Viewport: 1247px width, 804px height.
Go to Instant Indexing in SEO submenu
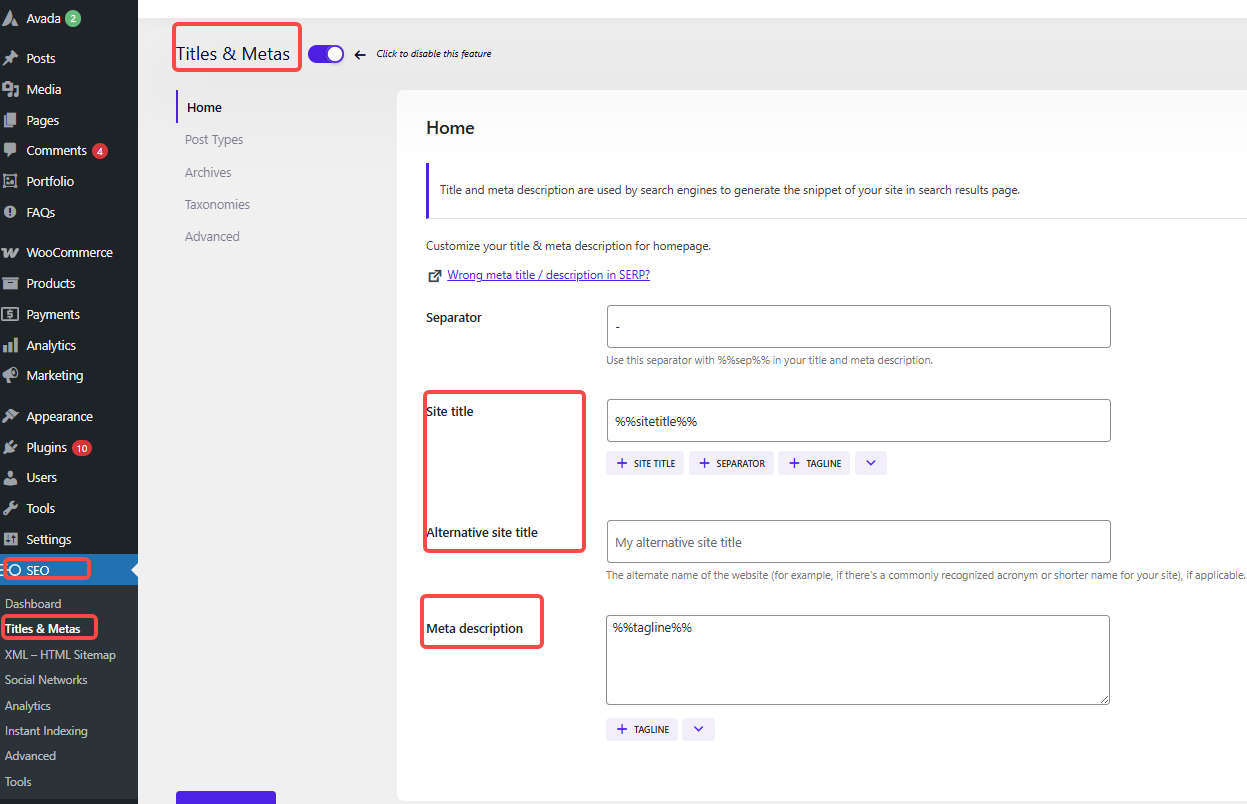pyautogui.click(x=46, y=731)
